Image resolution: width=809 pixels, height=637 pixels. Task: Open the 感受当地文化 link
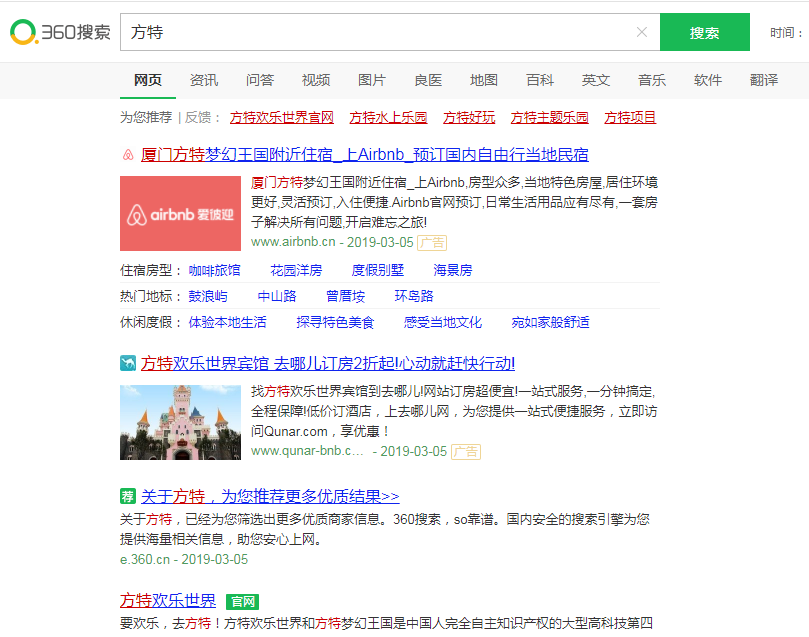pos(443,322)
